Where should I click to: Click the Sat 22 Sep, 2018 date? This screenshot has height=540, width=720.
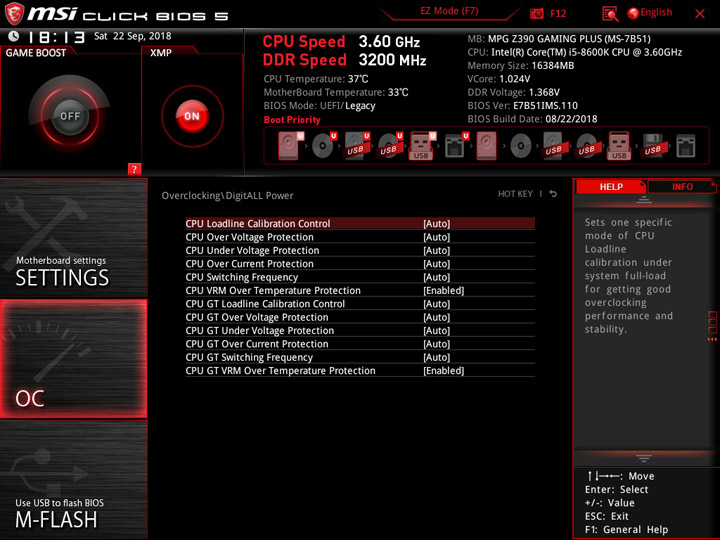coord(133,36)
